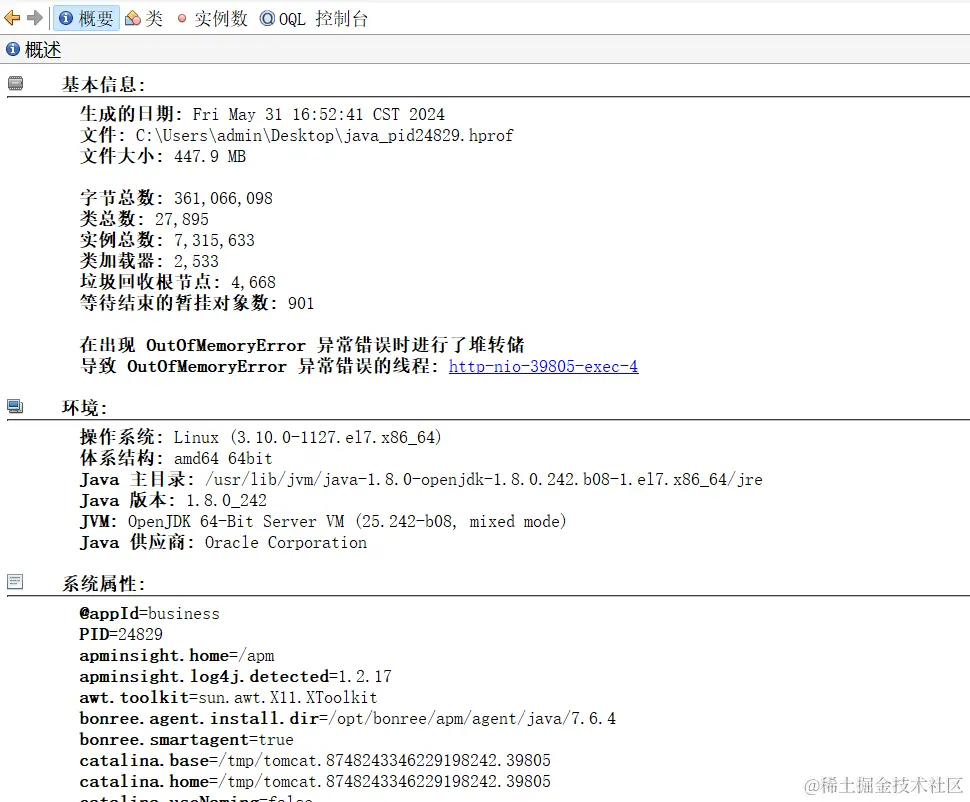970x802 pixels.
Task: Click the 概述 info icon
Action: click(x=12, y=49)
